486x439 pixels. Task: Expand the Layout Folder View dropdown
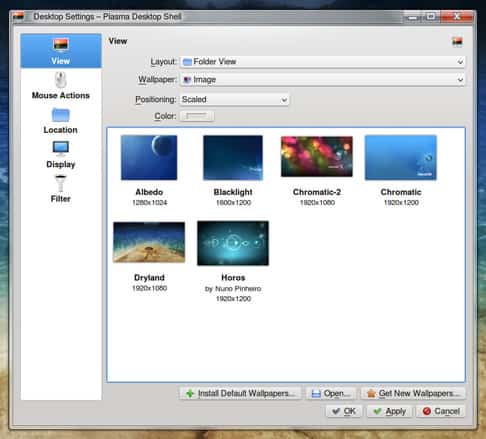pyautogui.click(x=322, y=62)
